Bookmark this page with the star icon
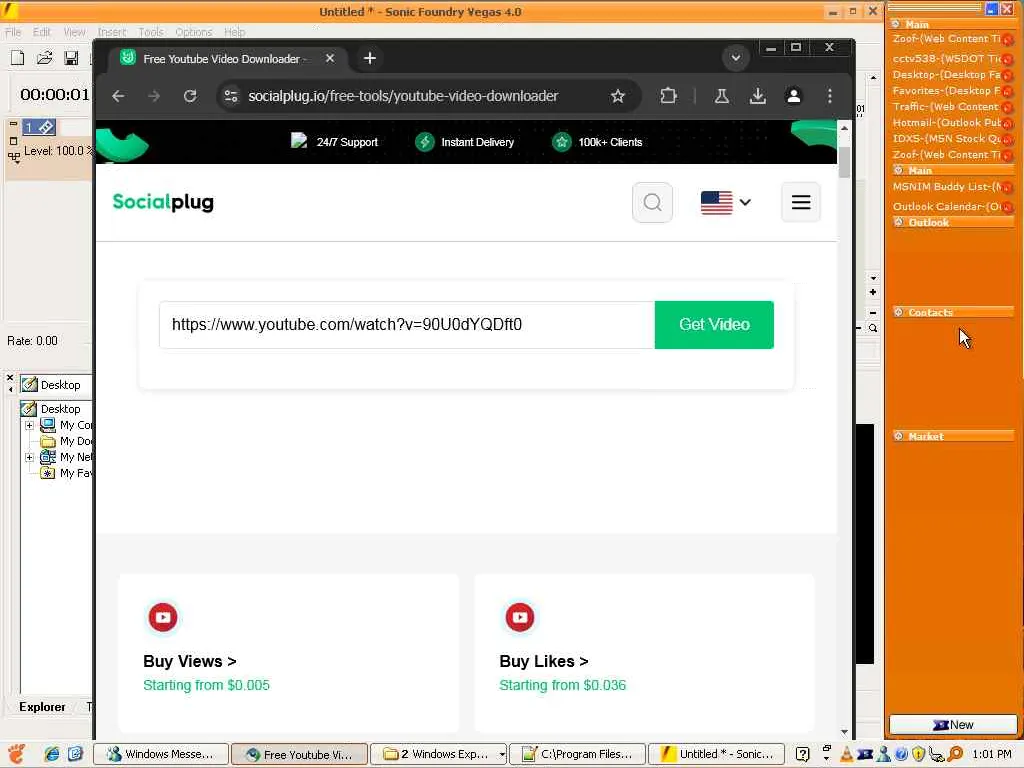 tap(617, 96)
